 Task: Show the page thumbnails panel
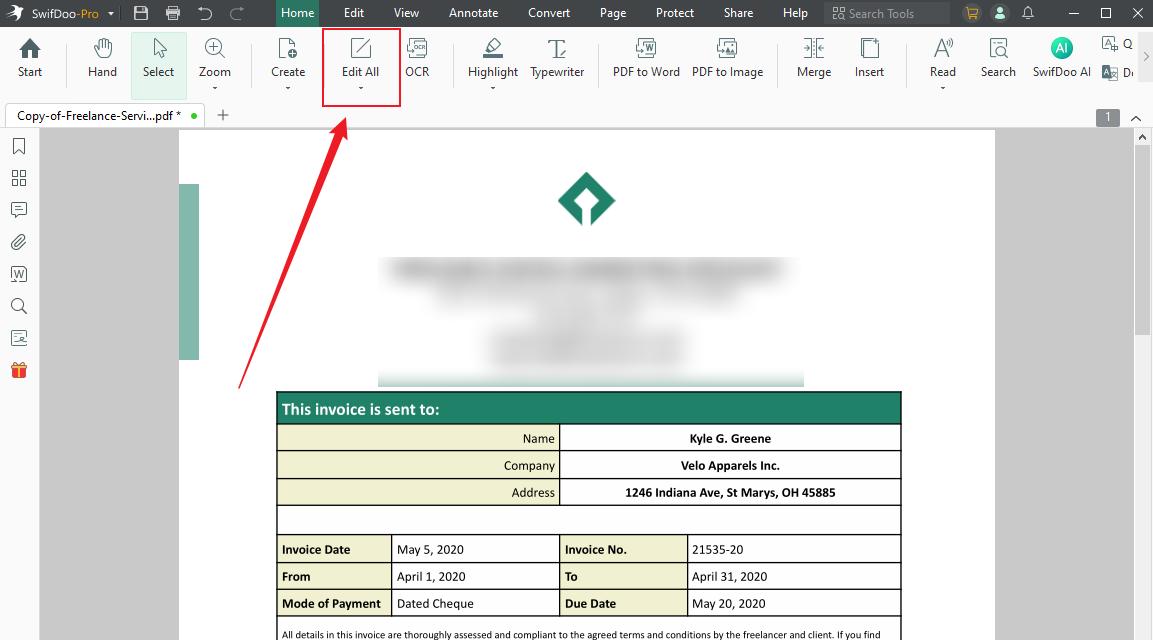18,178
